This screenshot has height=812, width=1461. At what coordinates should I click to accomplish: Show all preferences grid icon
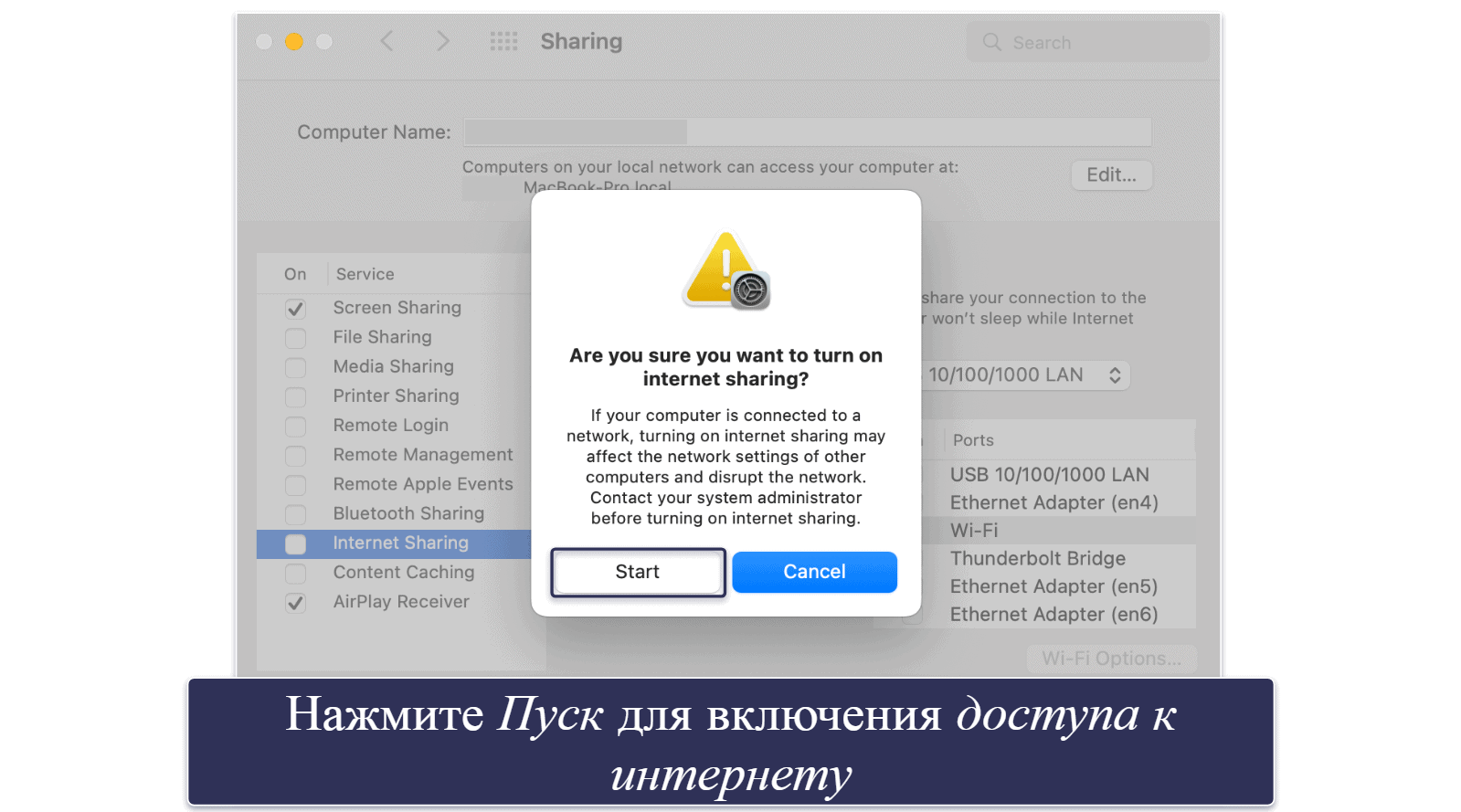[503, 41]
